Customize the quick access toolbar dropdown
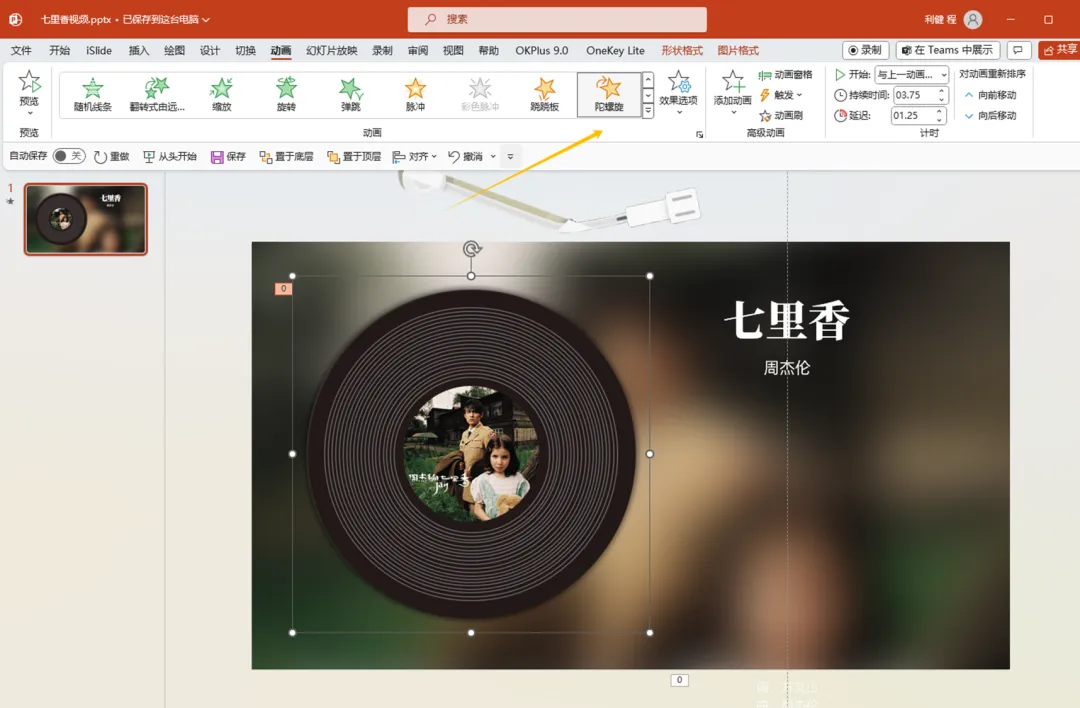This screenshot has height=708, width=1080. (x=510, y=157)
